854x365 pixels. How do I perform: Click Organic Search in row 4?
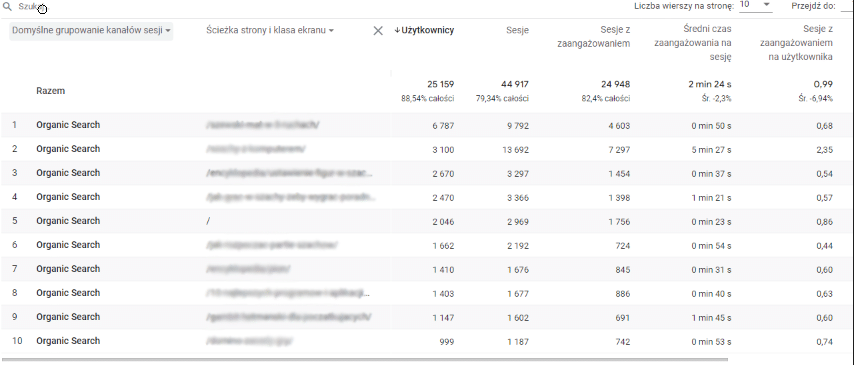tap(68, 197)
